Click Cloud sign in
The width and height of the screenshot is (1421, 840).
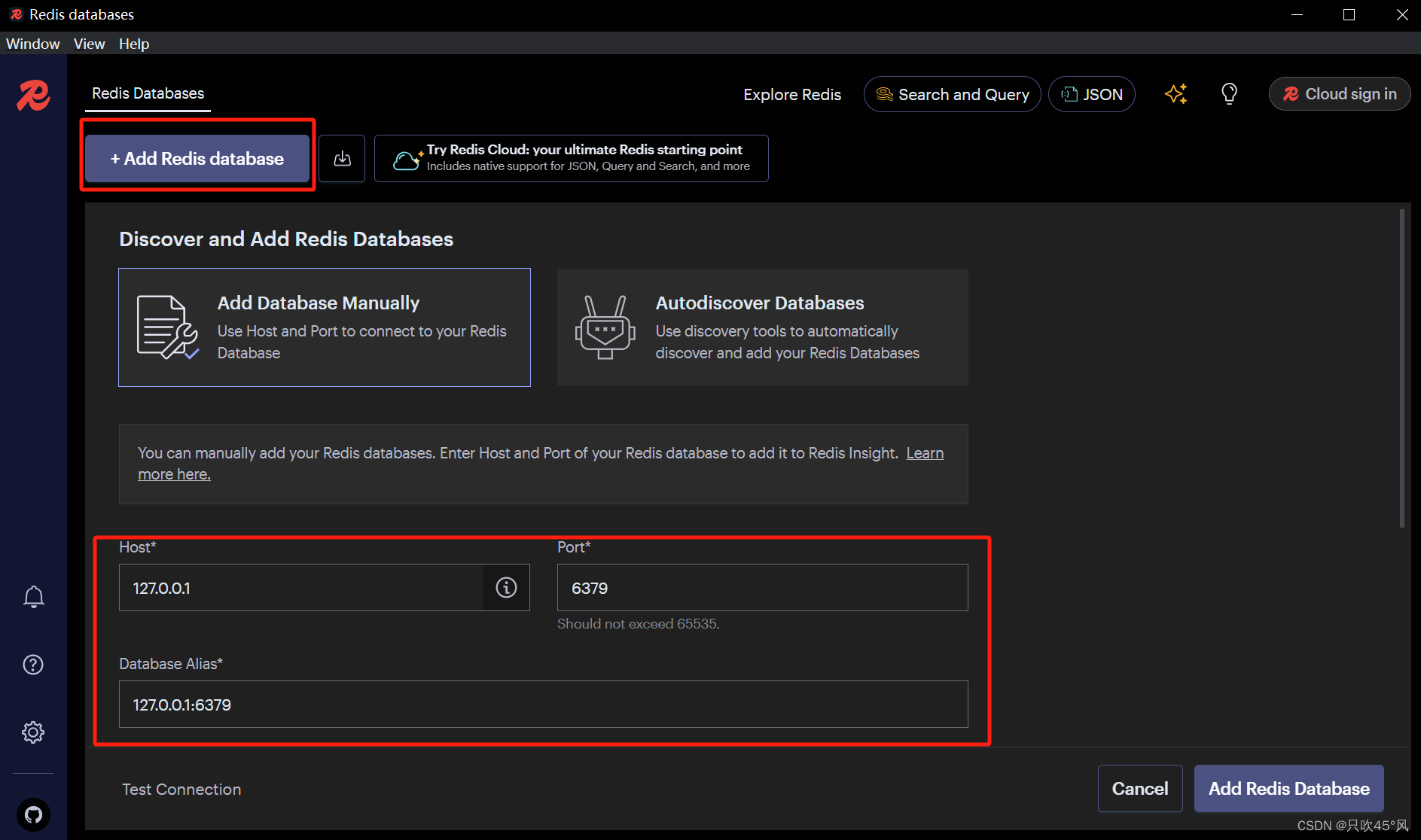coord(1340,94)
